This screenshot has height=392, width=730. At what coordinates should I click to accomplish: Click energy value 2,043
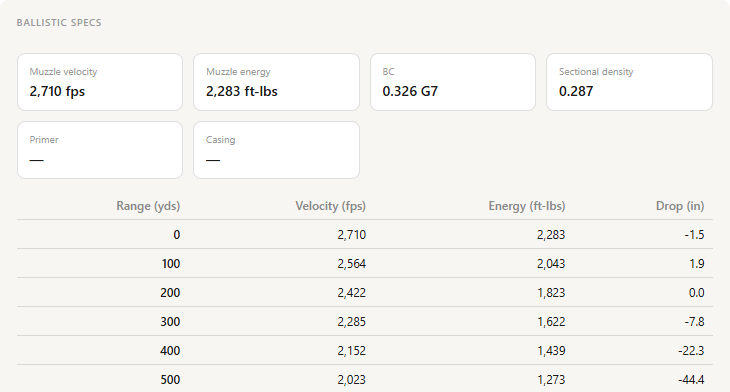(551, 264)
